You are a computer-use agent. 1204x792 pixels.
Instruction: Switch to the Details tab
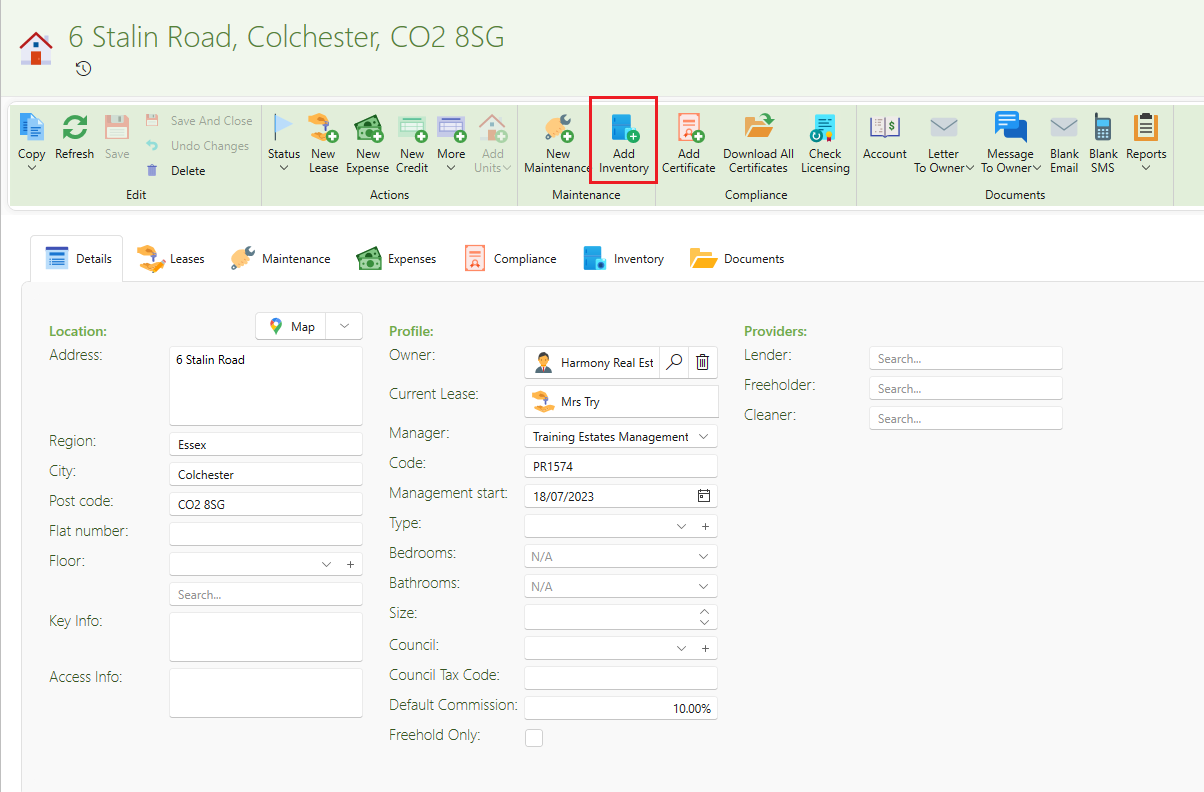(x=78, y=259)
